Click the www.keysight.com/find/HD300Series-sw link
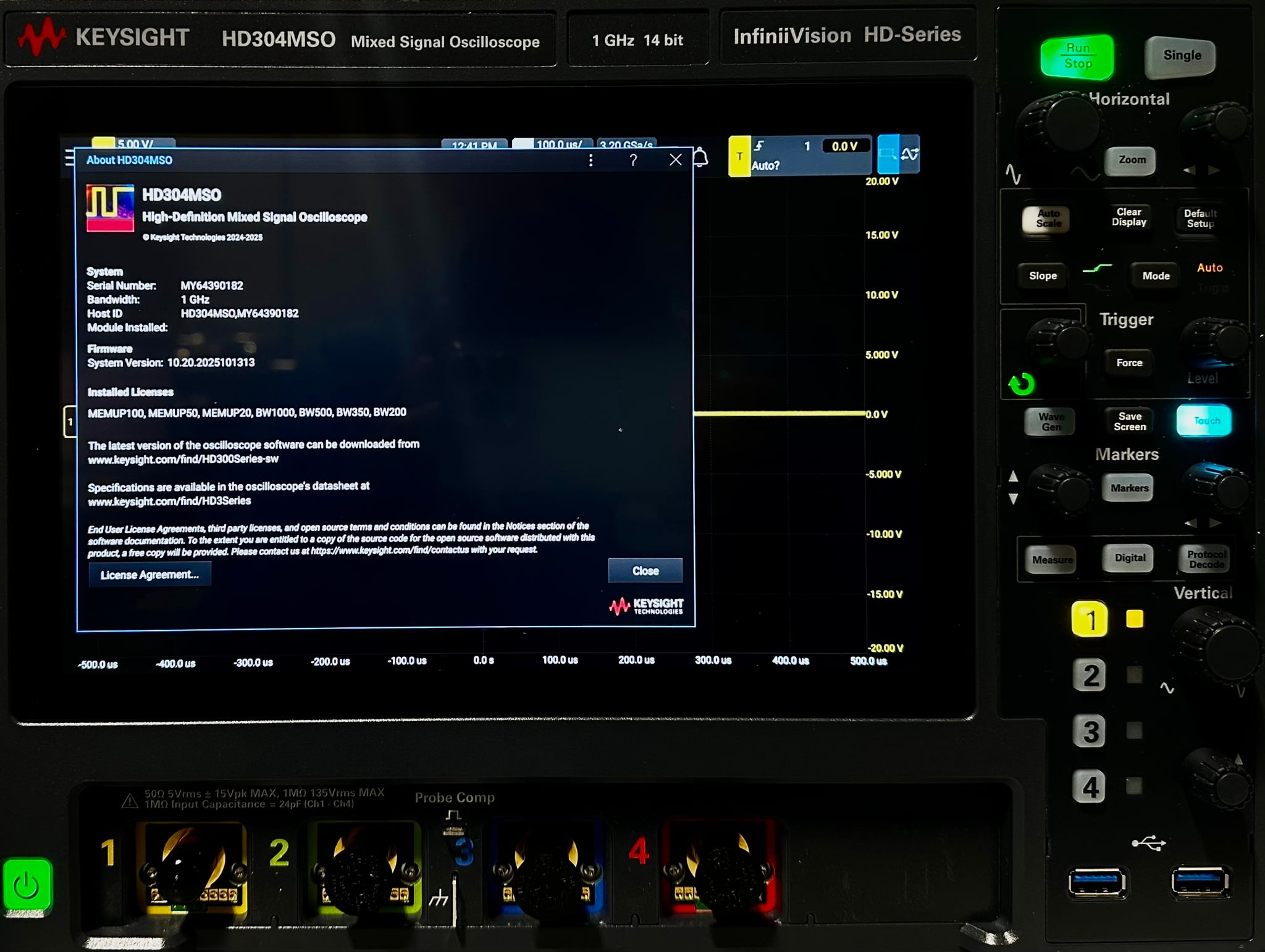 pos(183,459)
